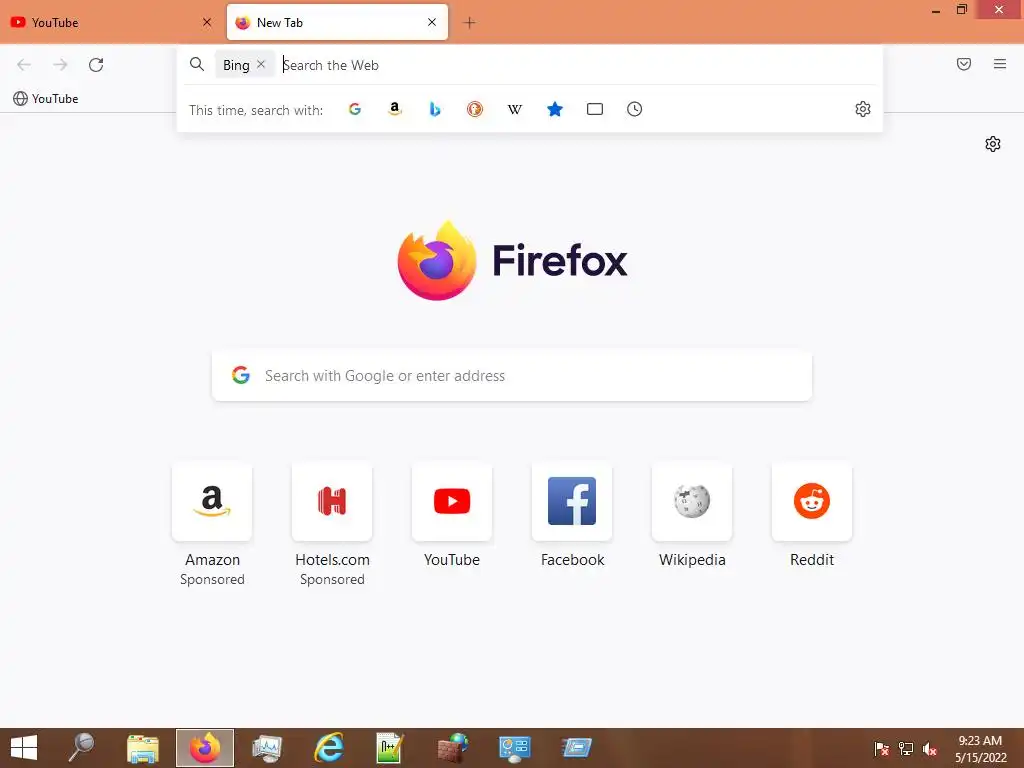1024x768 pixels.
Task: Minimize the Firefox window
Action: click(x=936, y=10)
